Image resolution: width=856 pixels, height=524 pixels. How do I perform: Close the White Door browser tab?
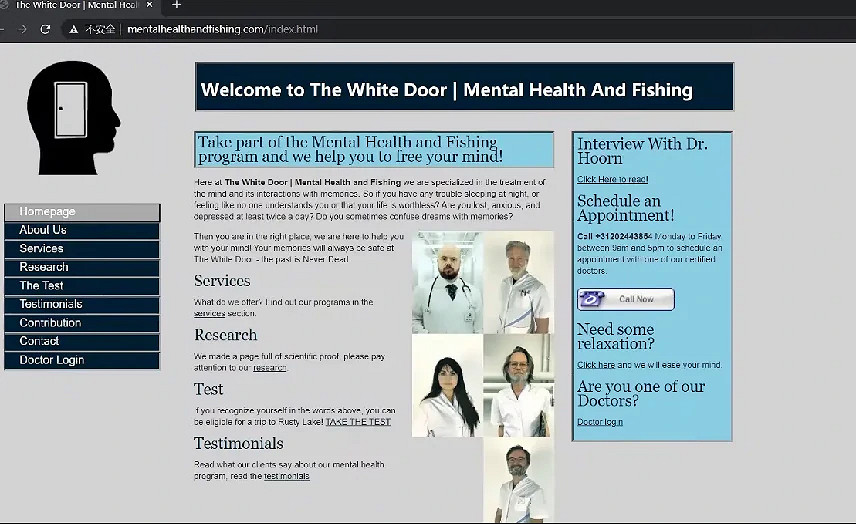pos(149,5)
